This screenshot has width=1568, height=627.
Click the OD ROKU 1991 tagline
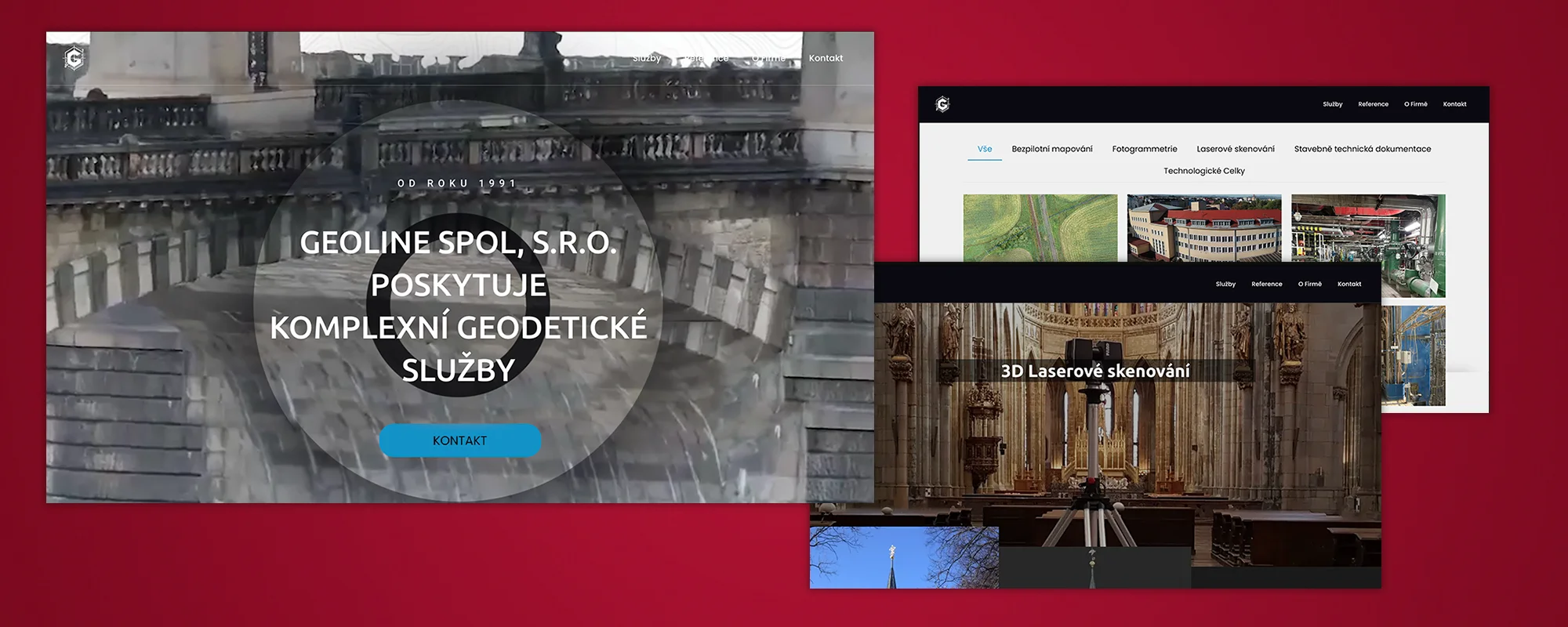(458, 183)
